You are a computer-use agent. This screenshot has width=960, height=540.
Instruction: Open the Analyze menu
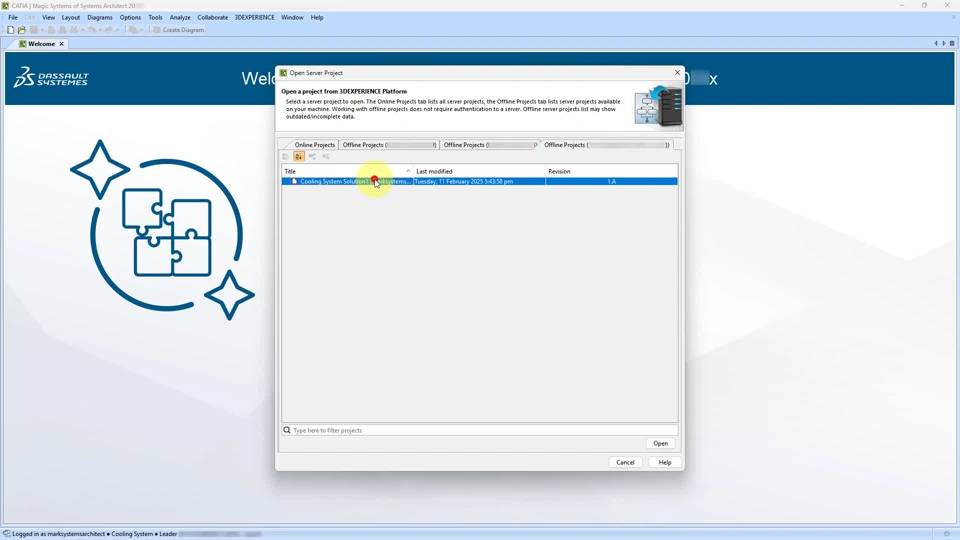point(180,17)
